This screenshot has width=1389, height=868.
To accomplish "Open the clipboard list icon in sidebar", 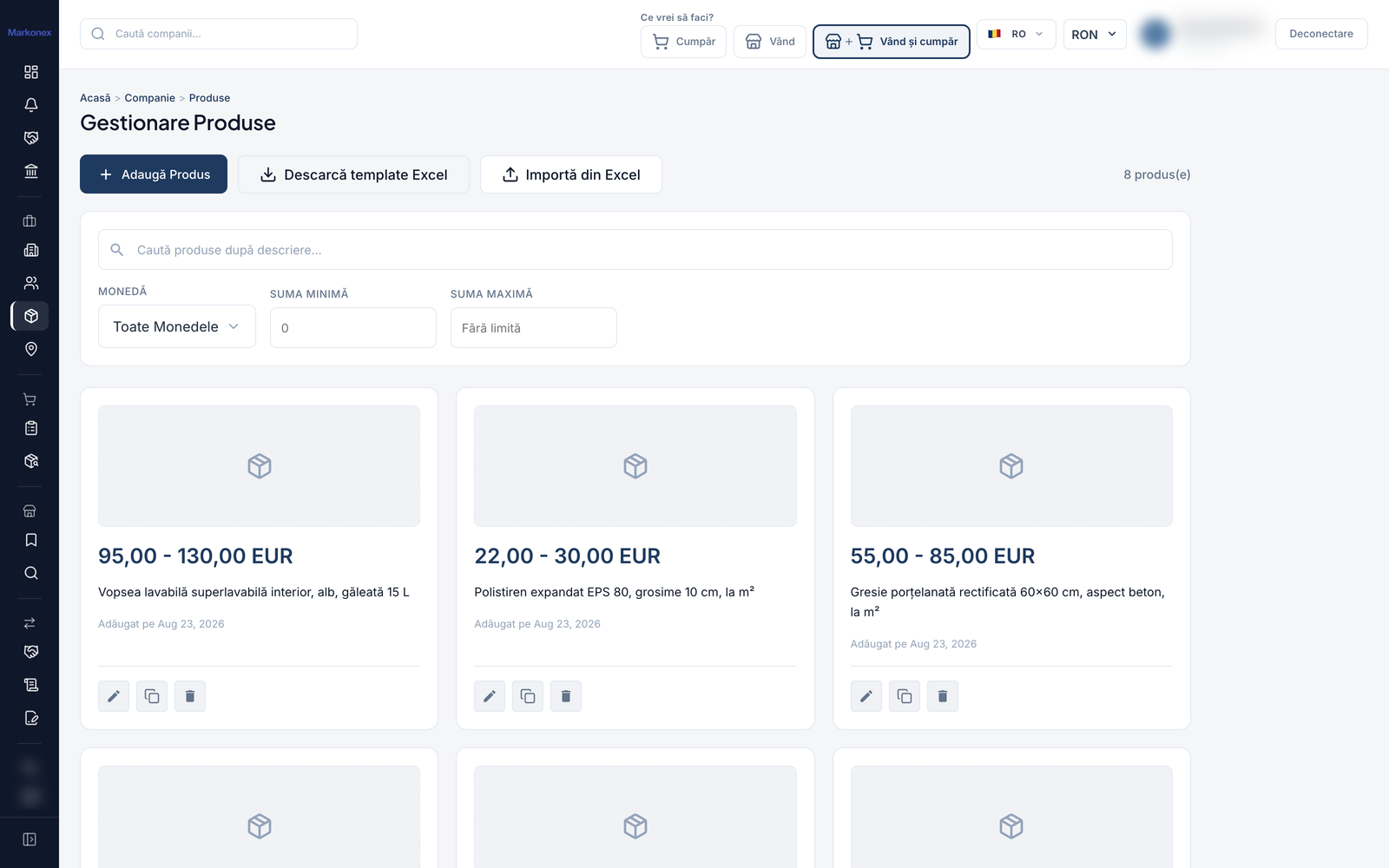I will coord(30,428).
